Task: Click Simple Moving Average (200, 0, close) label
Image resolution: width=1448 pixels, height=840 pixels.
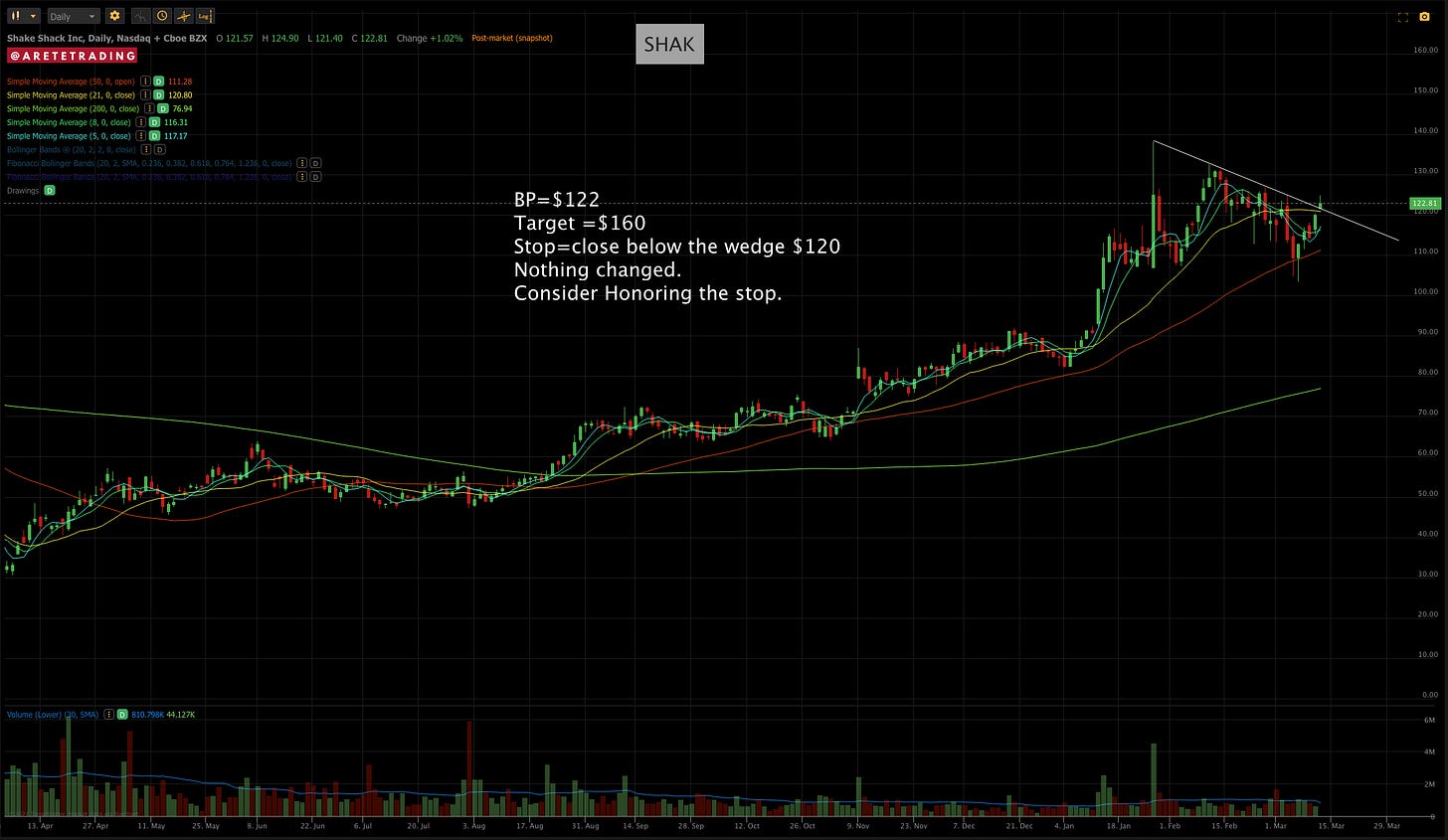Action: 73,108
